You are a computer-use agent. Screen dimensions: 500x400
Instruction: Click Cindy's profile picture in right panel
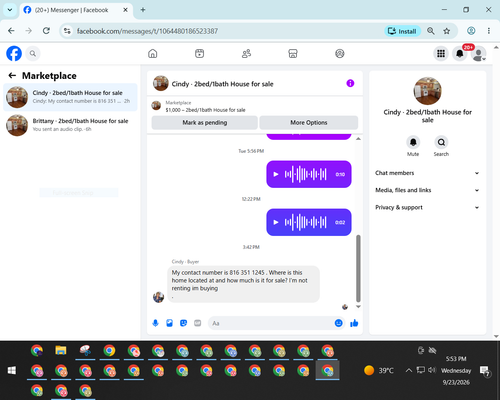[427, 91]
